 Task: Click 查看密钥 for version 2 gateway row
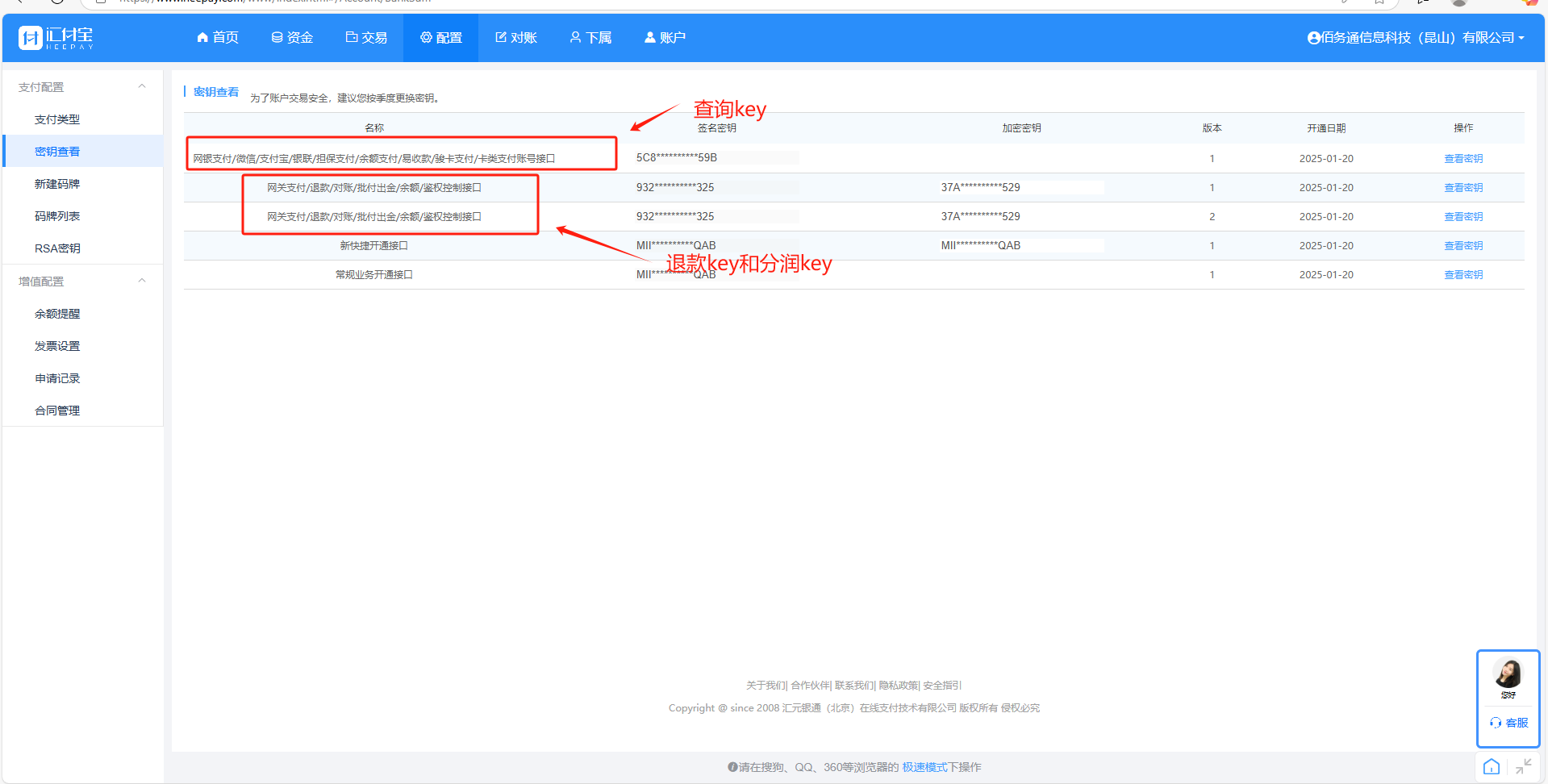[1463, 217]
